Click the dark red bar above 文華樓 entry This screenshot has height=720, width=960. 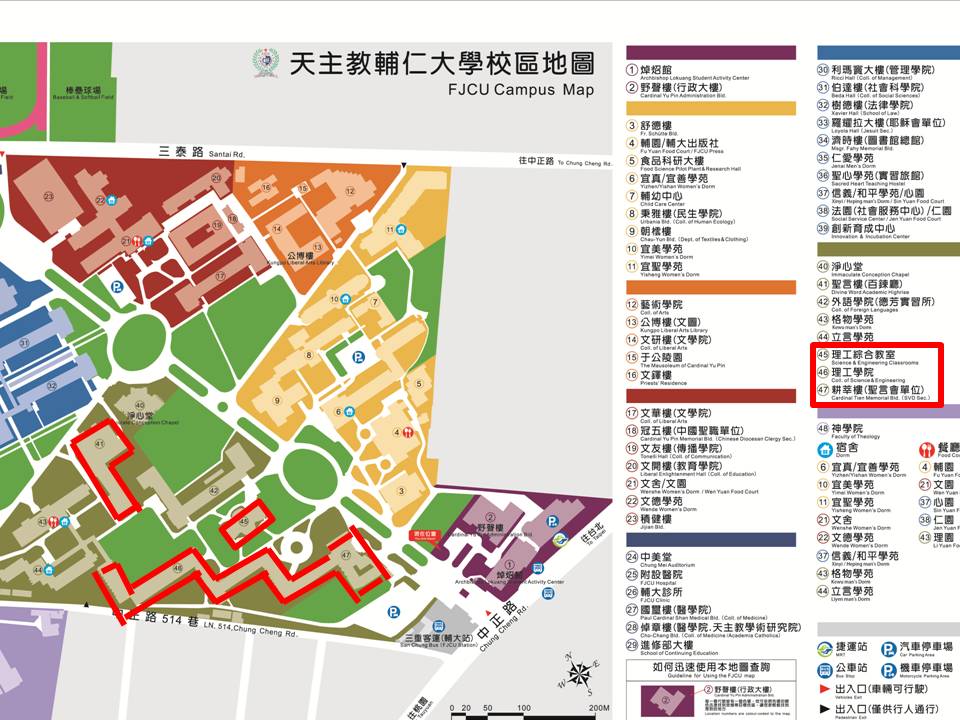tap(710, 398)
